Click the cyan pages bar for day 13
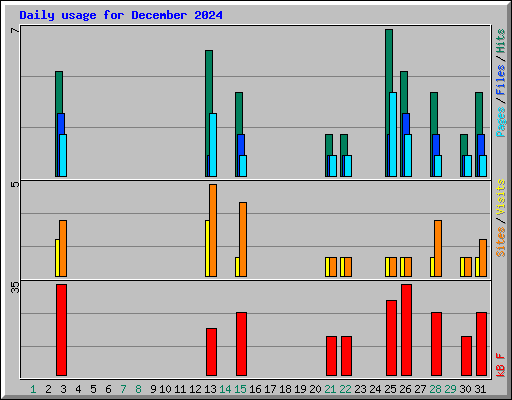Viewport: 512px width, 400px height. (213, 145)
